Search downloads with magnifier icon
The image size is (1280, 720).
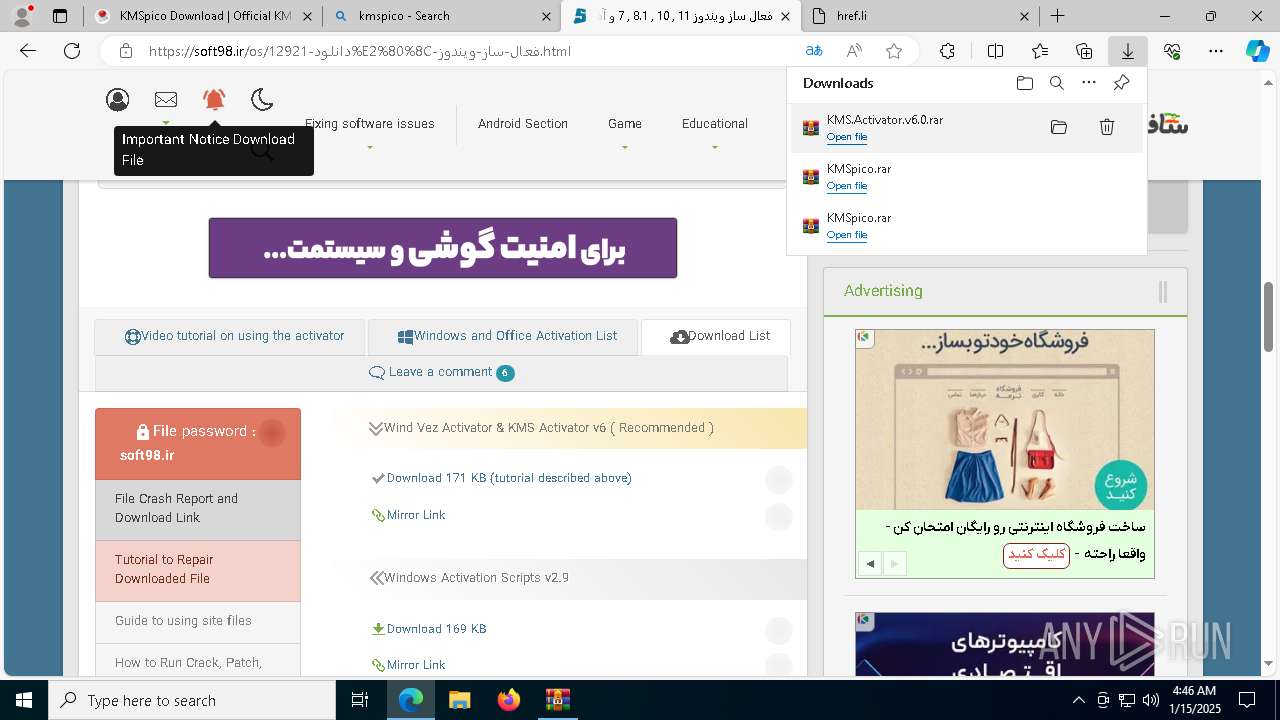click(x=1056, y=83)
